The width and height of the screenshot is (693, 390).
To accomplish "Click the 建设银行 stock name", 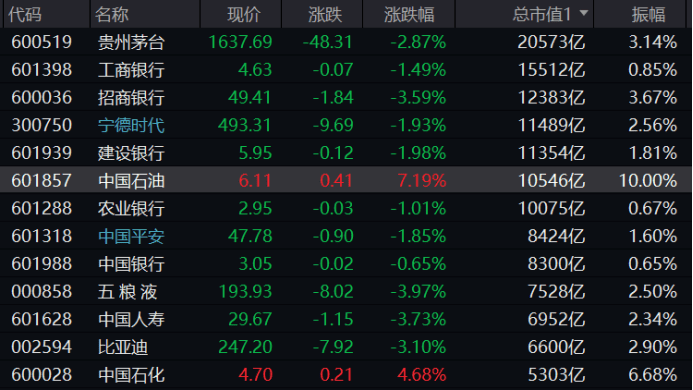I will coord(131,153).
